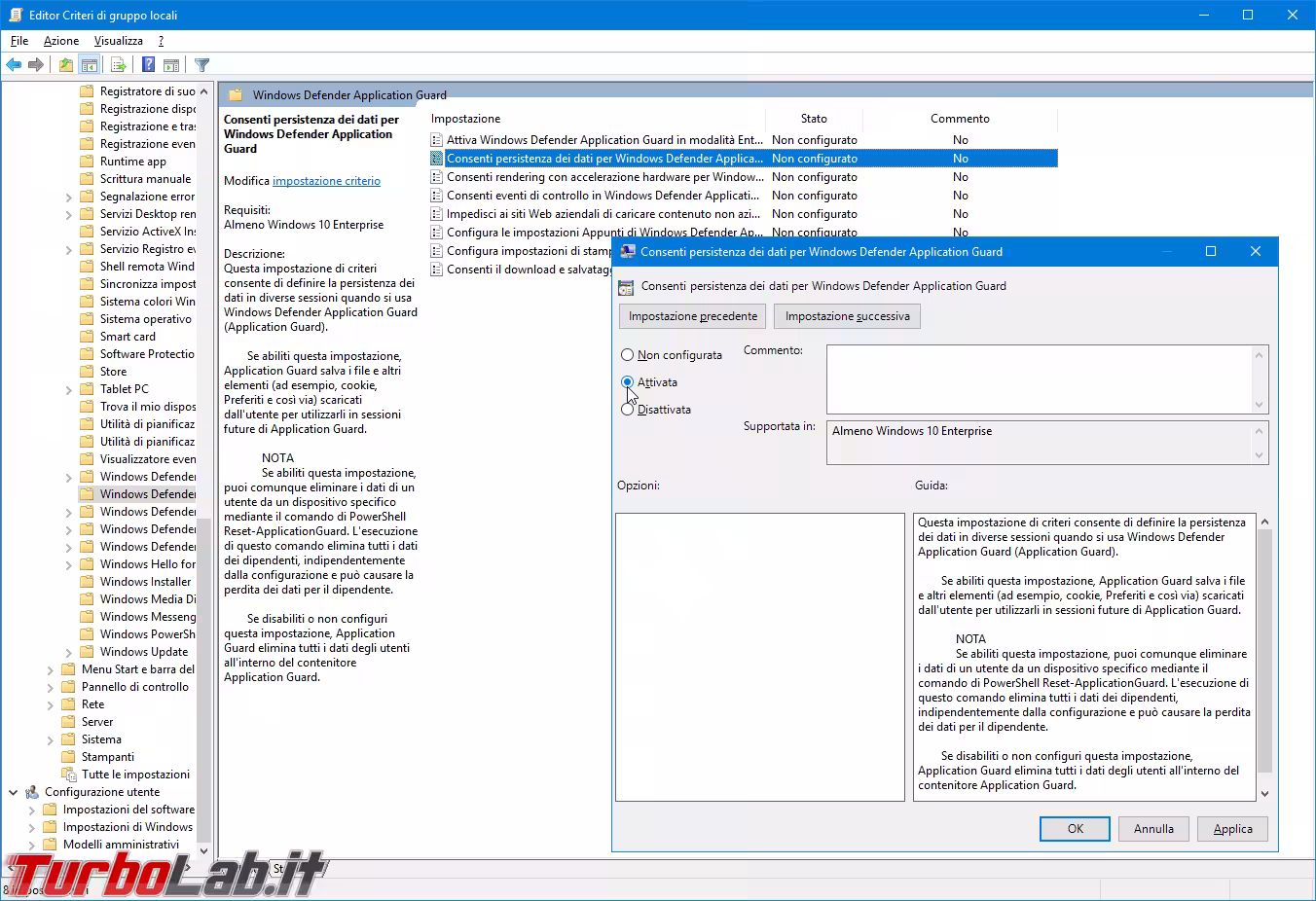Open the Visualizza menu

[118, 41]
